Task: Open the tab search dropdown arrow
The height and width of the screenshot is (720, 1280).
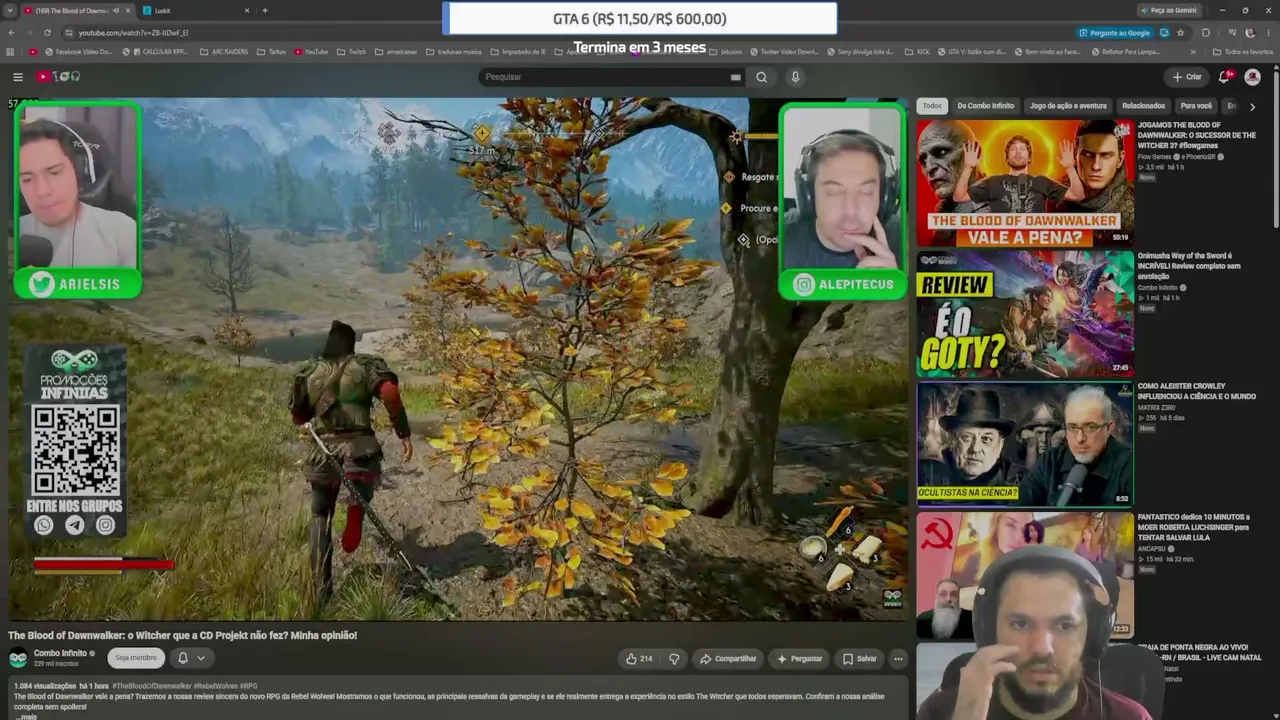Action: tap(10, 10)
